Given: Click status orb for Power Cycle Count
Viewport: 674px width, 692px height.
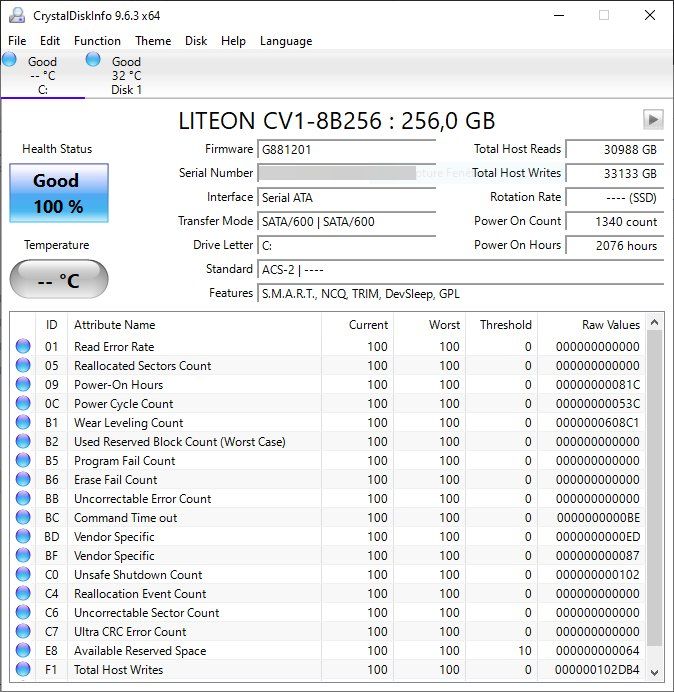Looking at the screenshot, I should click(x=23, y=403).
